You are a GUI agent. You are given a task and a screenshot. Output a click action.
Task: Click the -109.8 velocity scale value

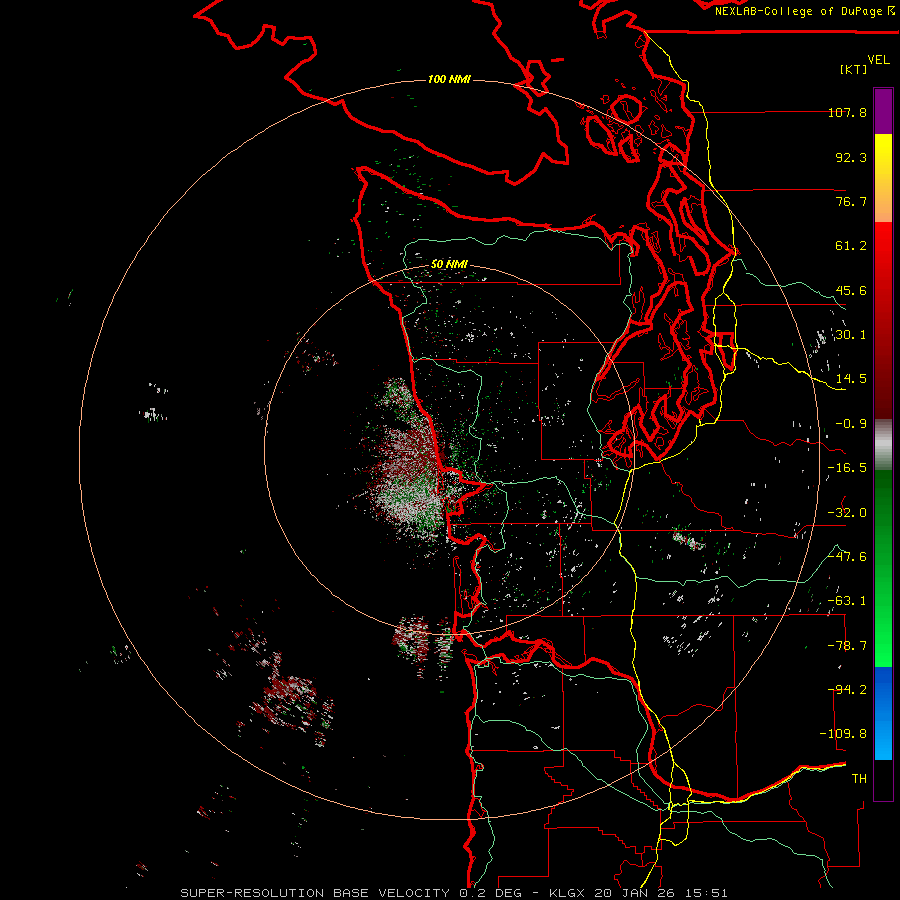pyautogui.click(x=843, y=734)
